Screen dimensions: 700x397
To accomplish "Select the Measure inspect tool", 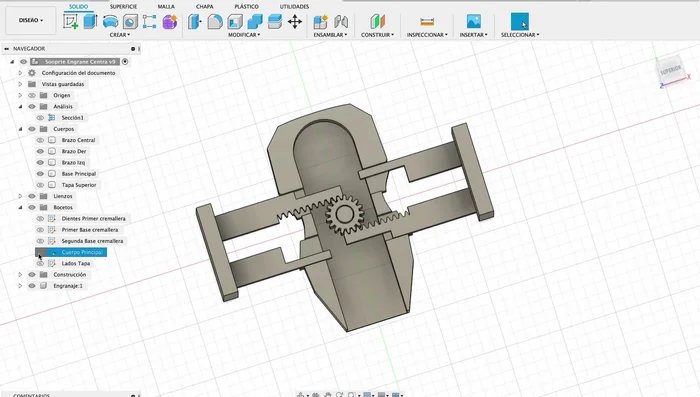I will click(x=427, y=21).
